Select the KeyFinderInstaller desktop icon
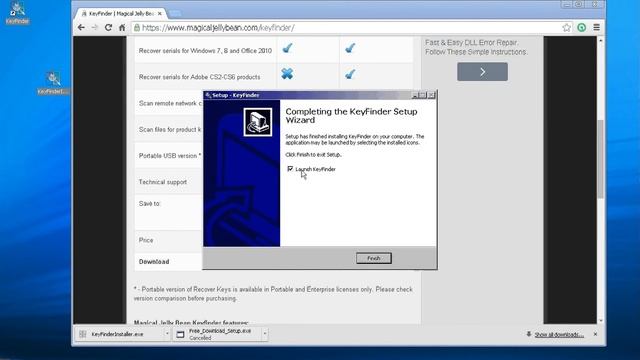The width and height of the screenshot is (640, 360). [53, 83]
